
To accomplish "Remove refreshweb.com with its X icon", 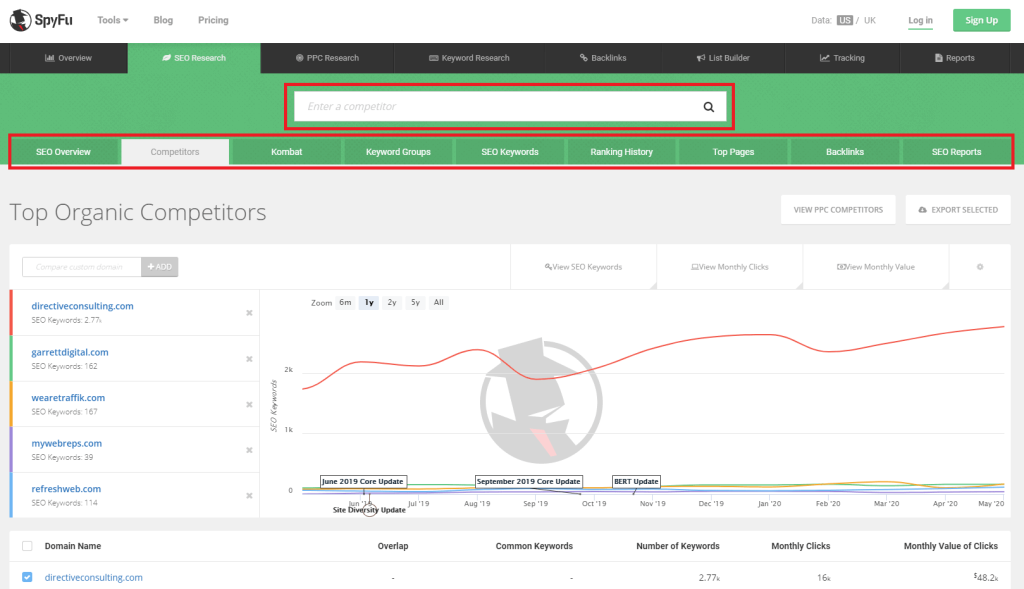I will click(x=249, y=496).
